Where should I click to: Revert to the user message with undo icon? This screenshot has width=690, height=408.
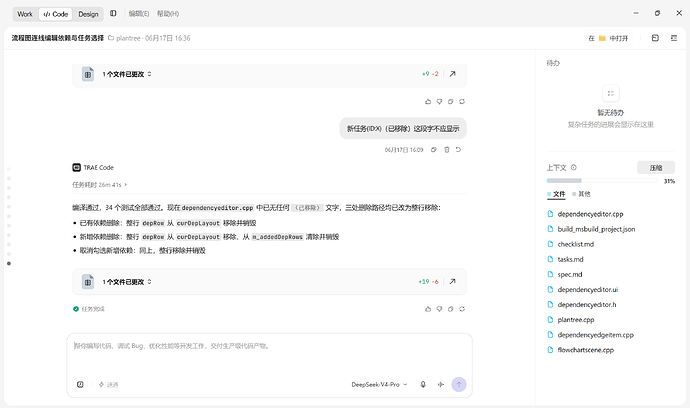tap(458, 150)
